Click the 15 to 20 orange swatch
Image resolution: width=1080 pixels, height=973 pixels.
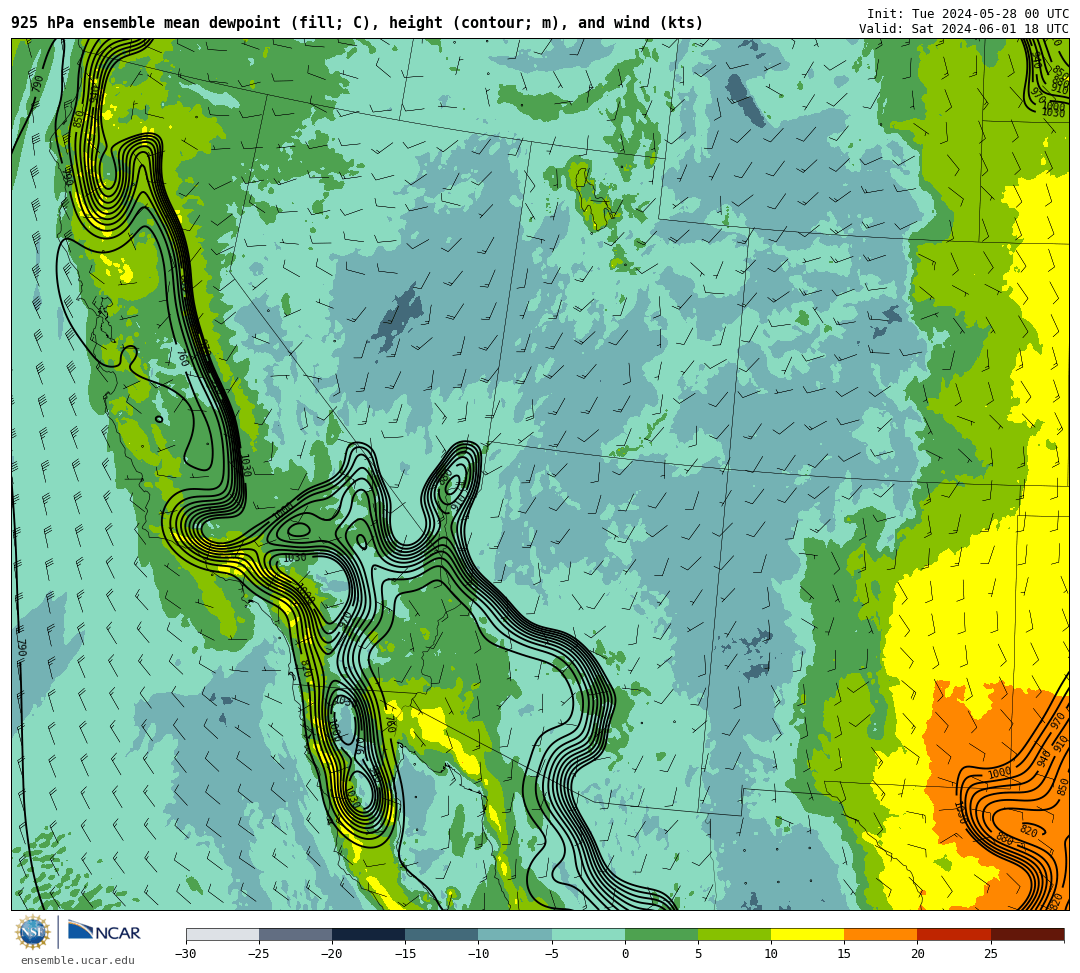[x=881, y=934]
